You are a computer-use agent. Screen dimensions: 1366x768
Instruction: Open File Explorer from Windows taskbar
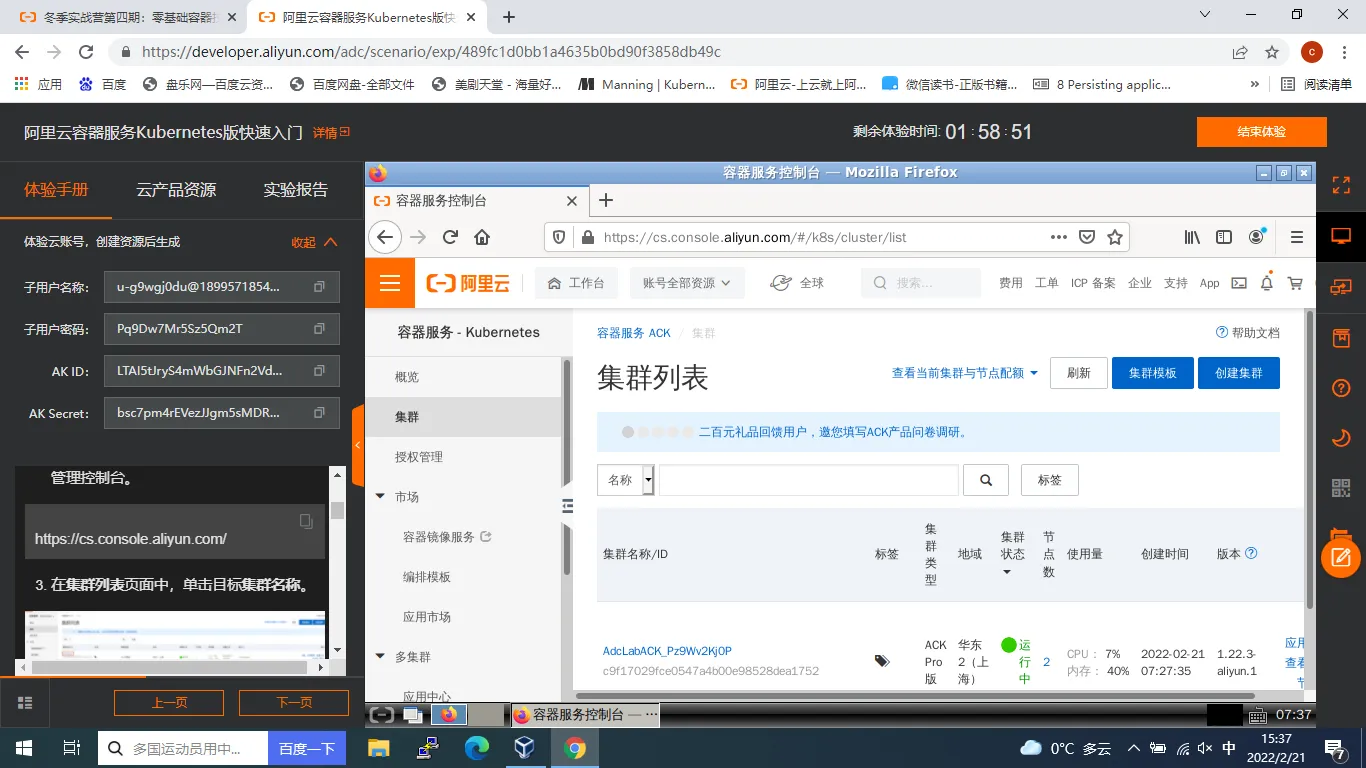[x=378, y=747]
